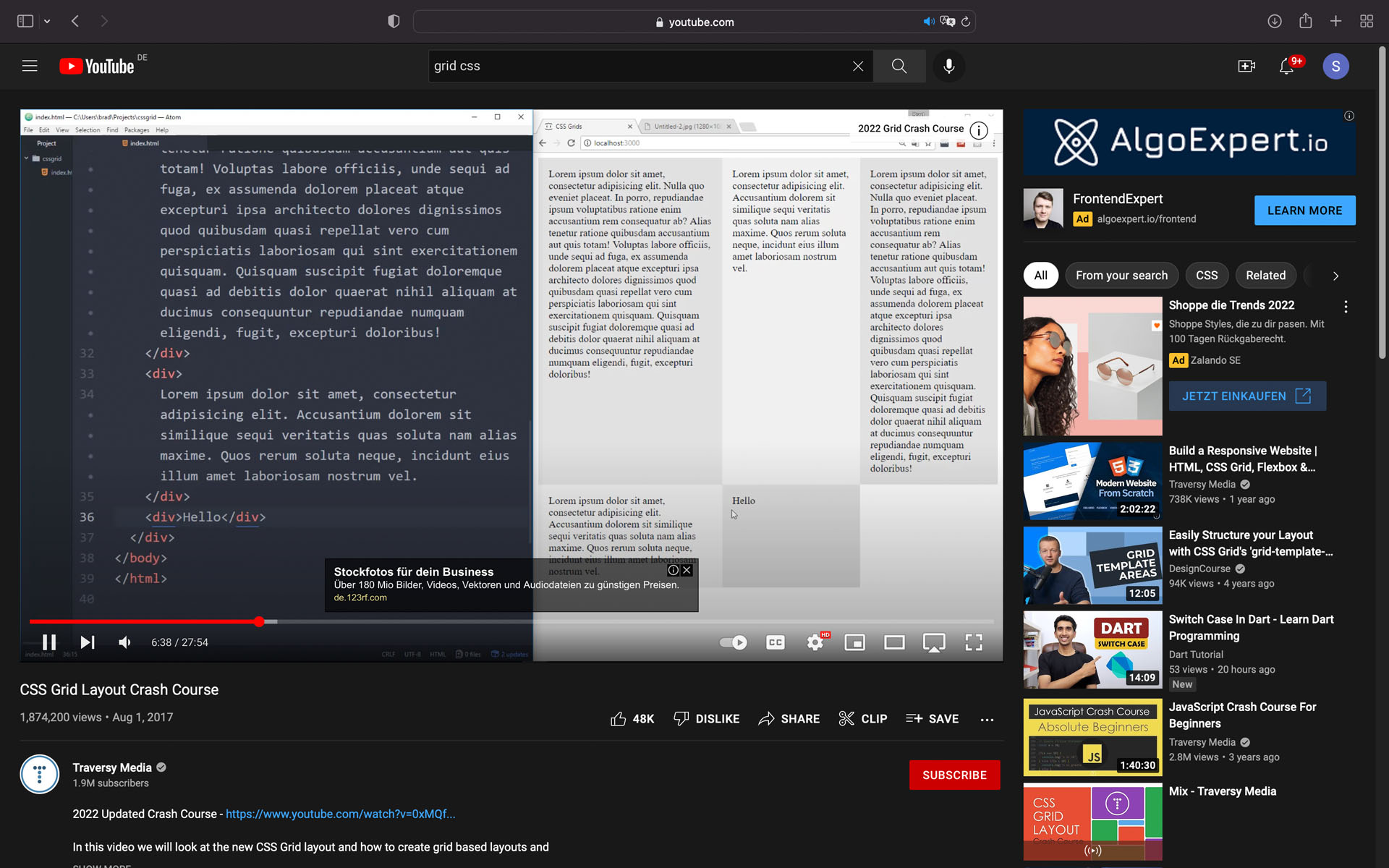Viewport: 1389px width, 868px height.
Task: Click the Dislike button
Action: (x=706, y=718)
